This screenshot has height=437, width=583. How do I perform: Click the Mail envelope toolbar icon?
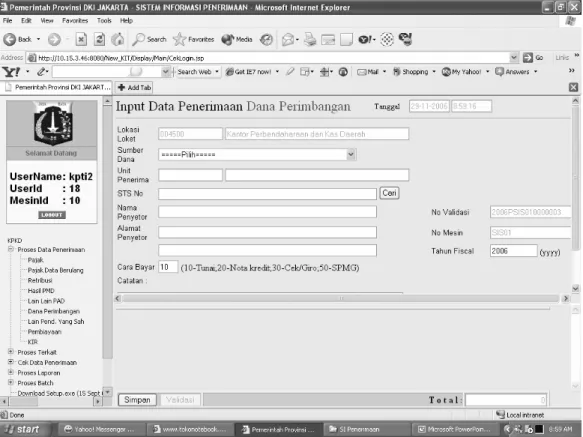tap(288, 39)
